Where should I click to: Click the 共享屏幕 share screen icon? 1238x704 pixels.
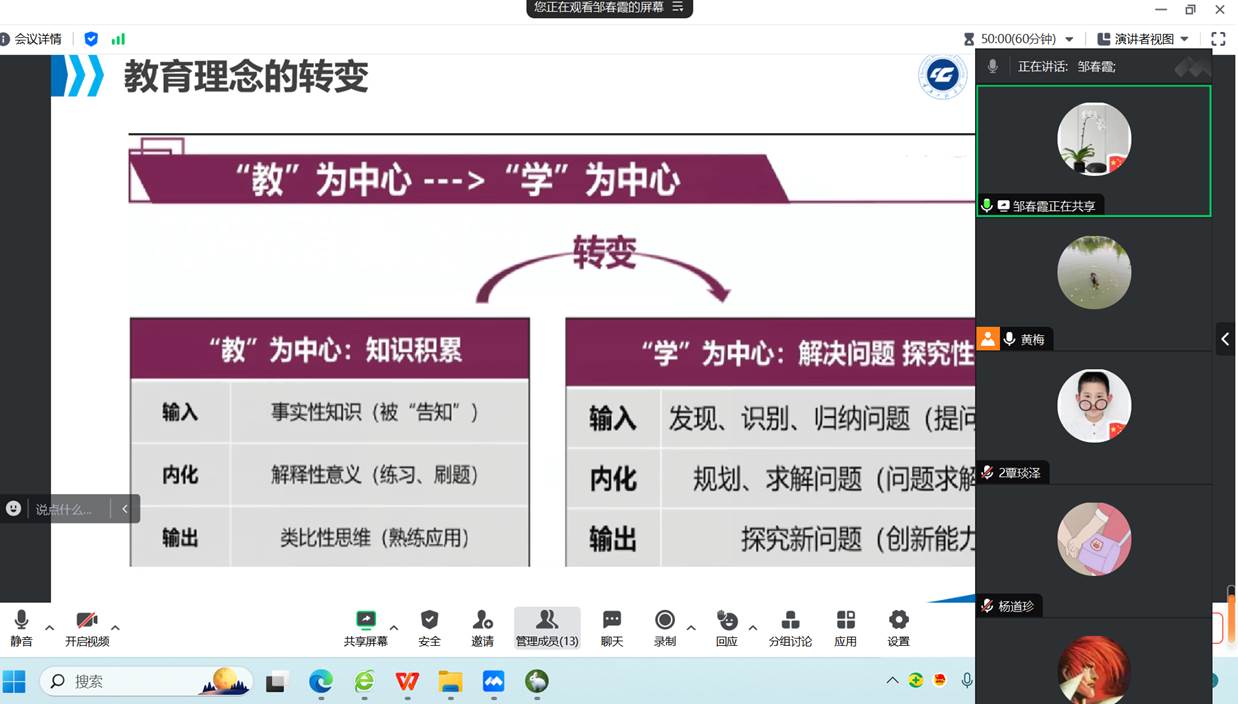(x=366, y=621)
